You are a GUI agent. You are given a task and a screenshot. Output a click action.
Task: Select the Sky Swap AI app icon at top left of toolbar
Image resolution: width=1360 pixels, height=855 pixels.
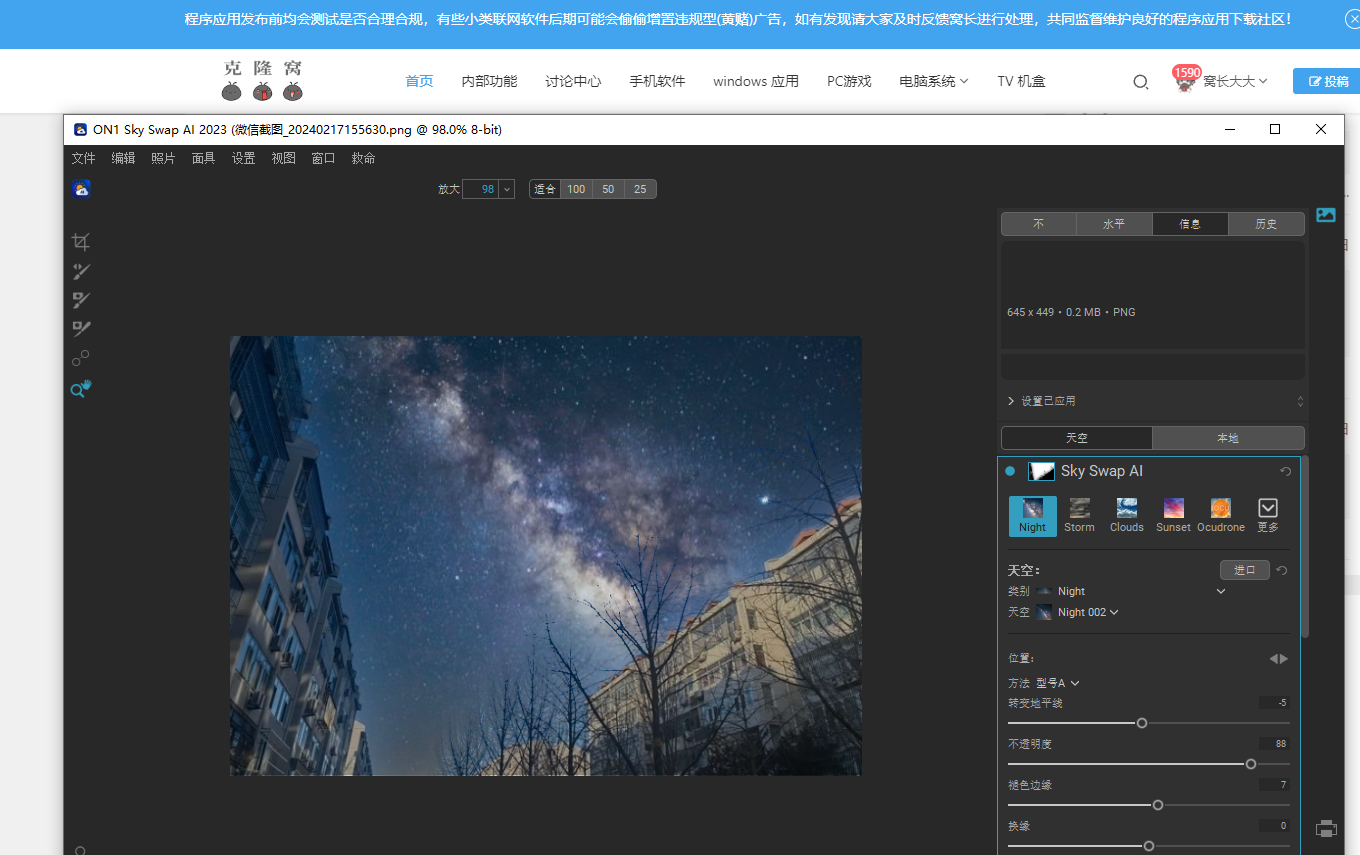[81, 188]
